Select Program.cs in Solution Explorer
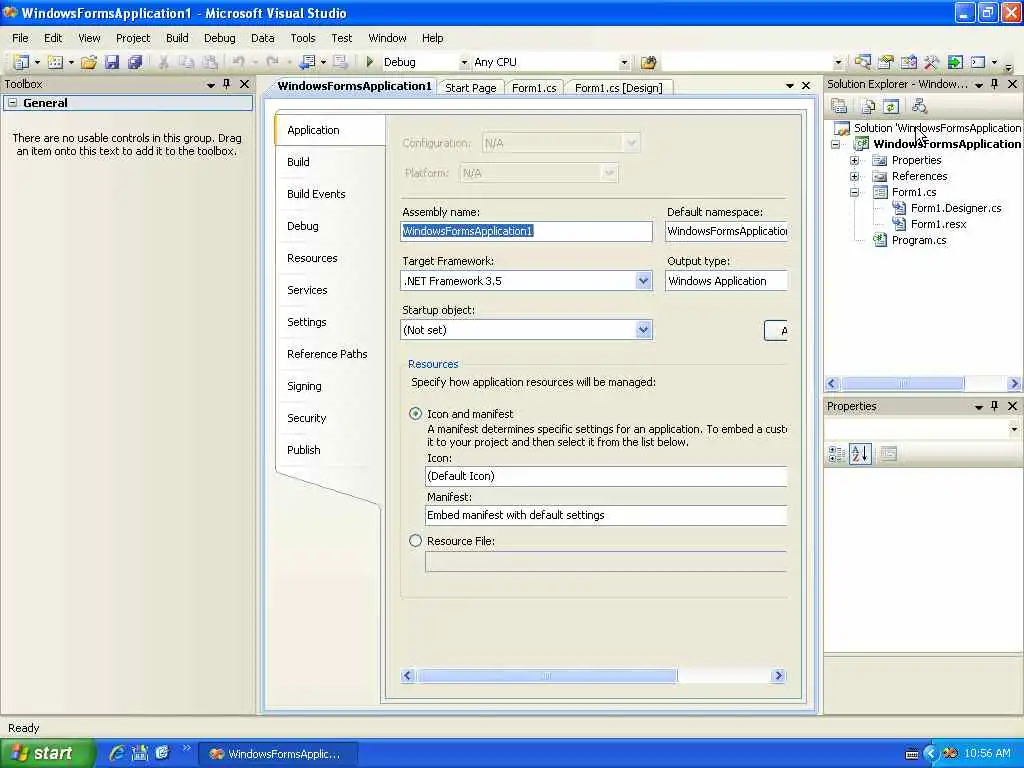This screenshot has height=768, width=1024. pyautogui.click(x=919, y=240)
